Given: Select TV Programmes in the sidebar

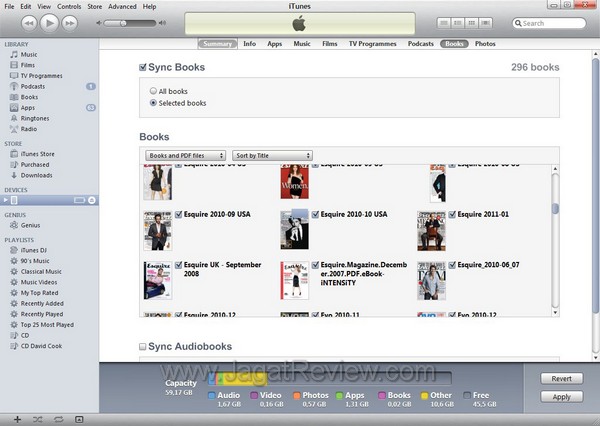Looking at the screenshot, I should coord(41,76).
